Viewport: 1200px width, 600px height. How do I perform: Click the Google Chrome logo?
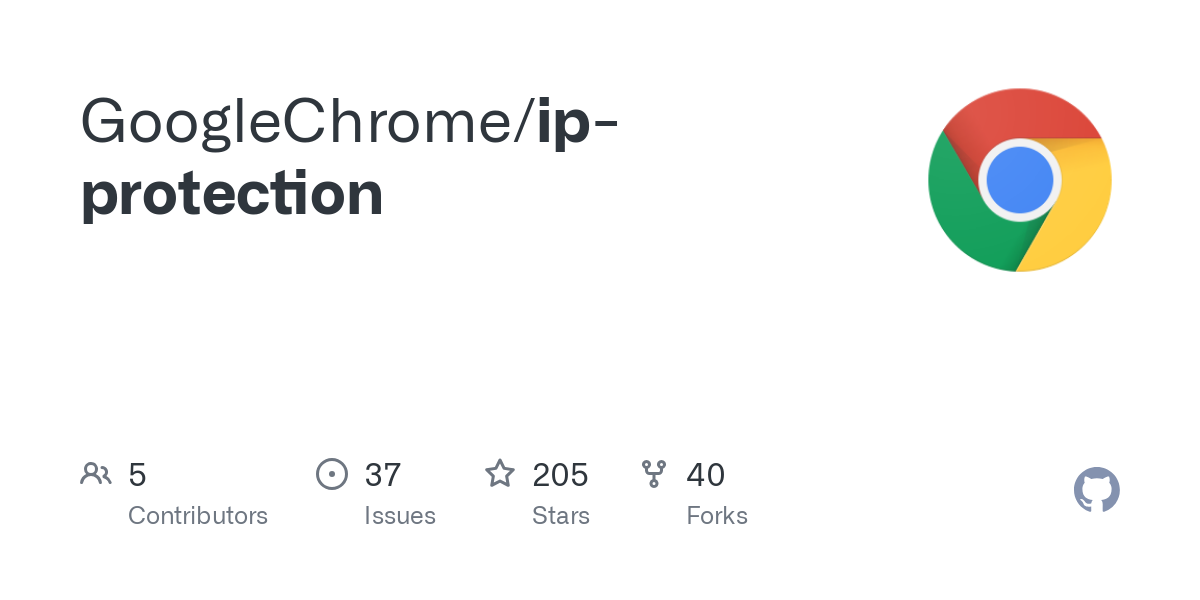1020,180
